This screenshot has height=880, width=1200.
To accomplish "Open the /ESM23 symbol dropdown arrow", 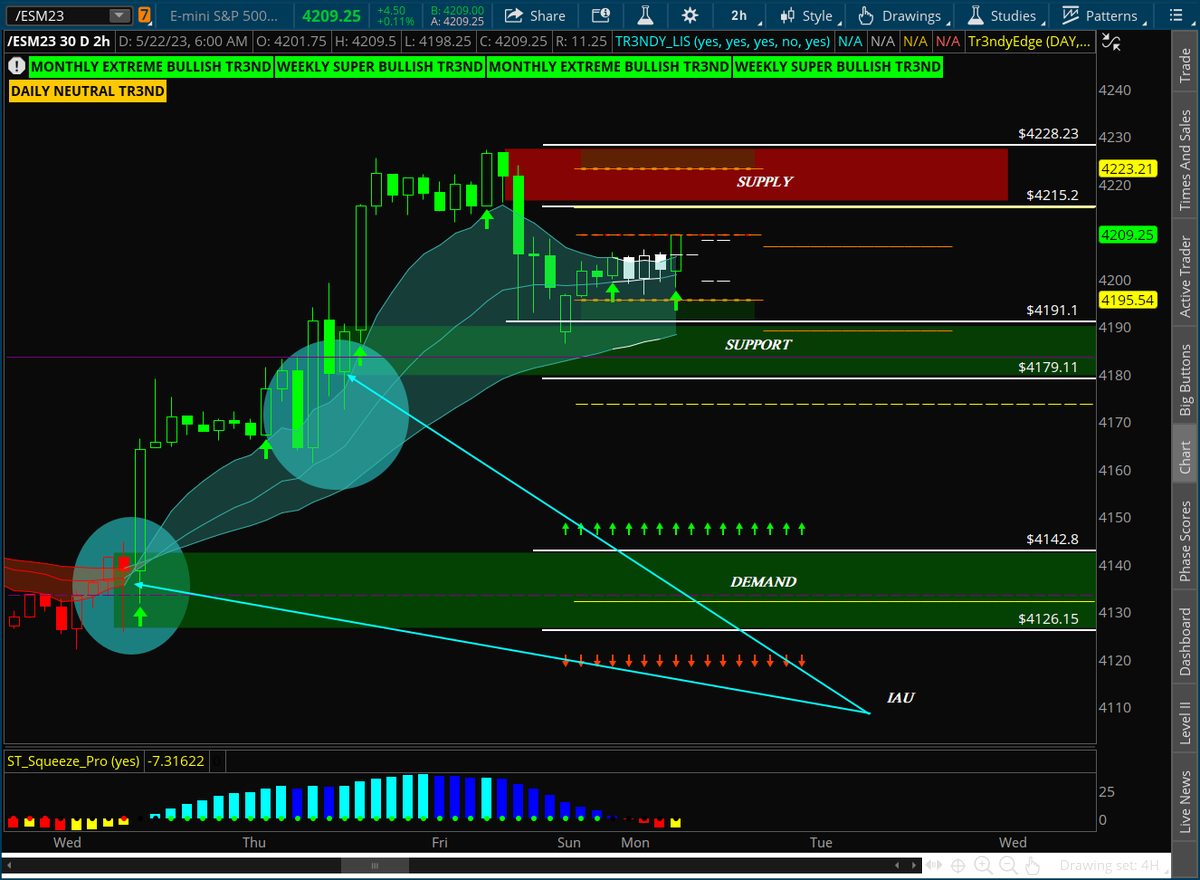I will pos(119,16).
